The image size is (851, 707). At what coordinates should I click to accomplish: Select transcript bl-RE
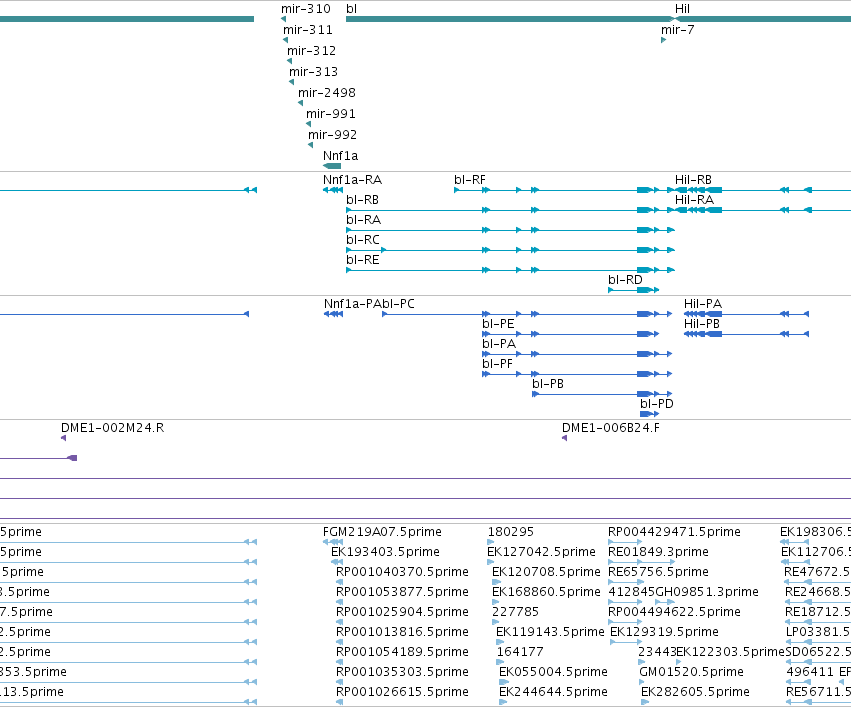tap(510, 270)
